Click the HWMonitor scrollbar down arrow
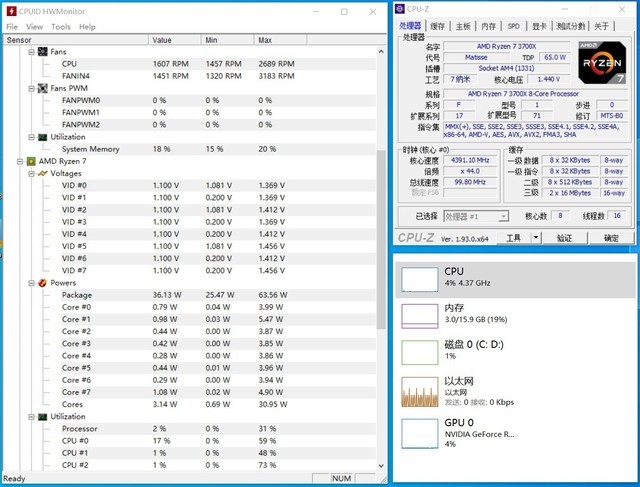Viewport: 640px width, 487px height. (x=381, y=465)
